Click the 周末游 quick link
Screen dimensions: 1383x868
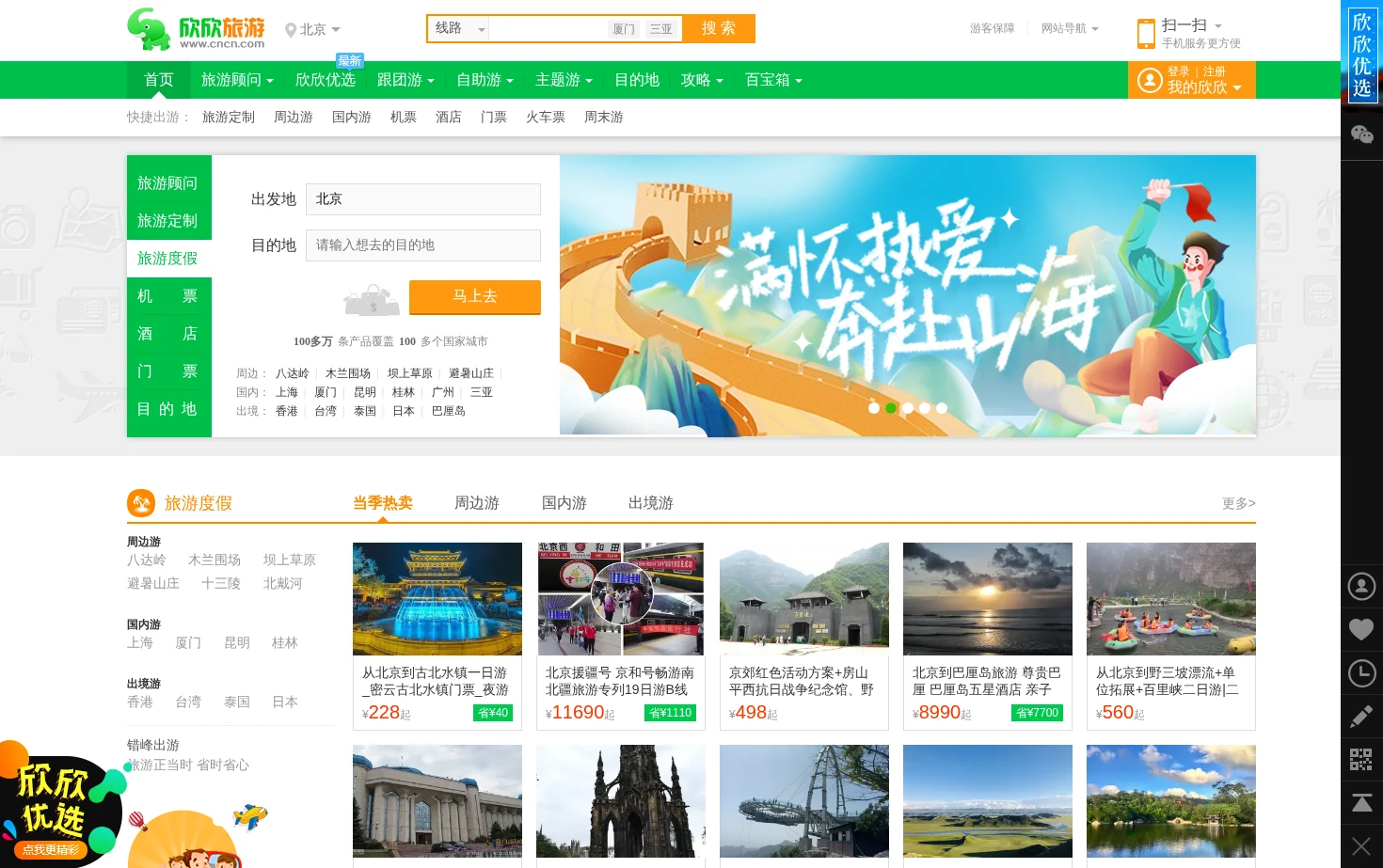604,117
